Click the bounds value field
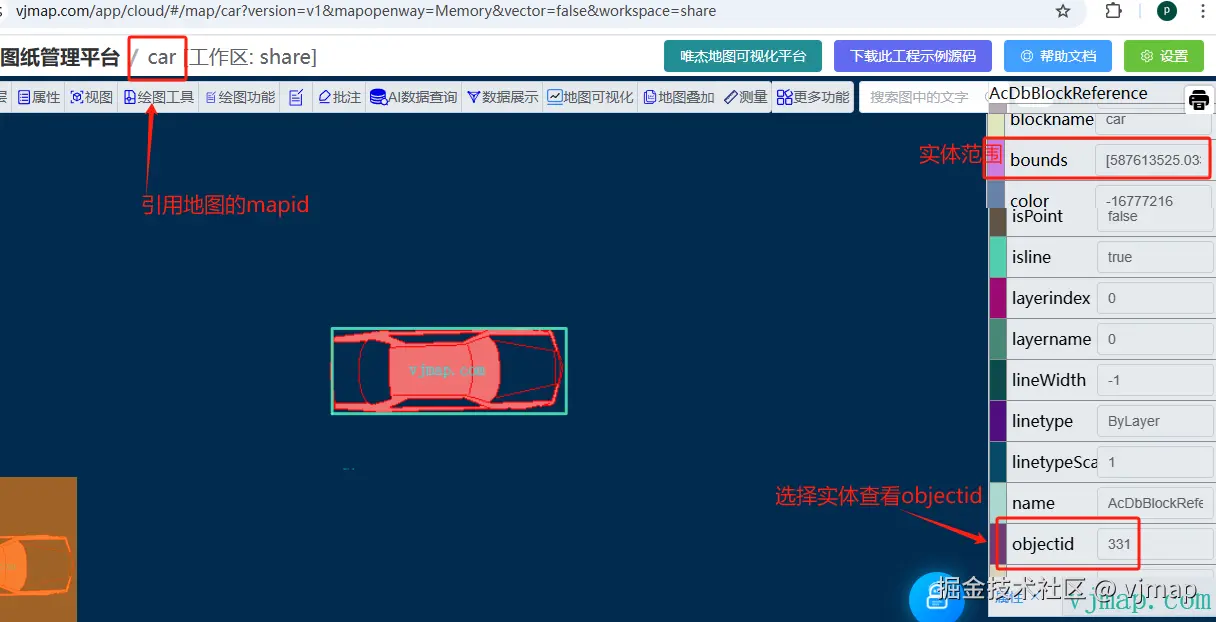The image size is (1216, 622). pos(1154,160)
